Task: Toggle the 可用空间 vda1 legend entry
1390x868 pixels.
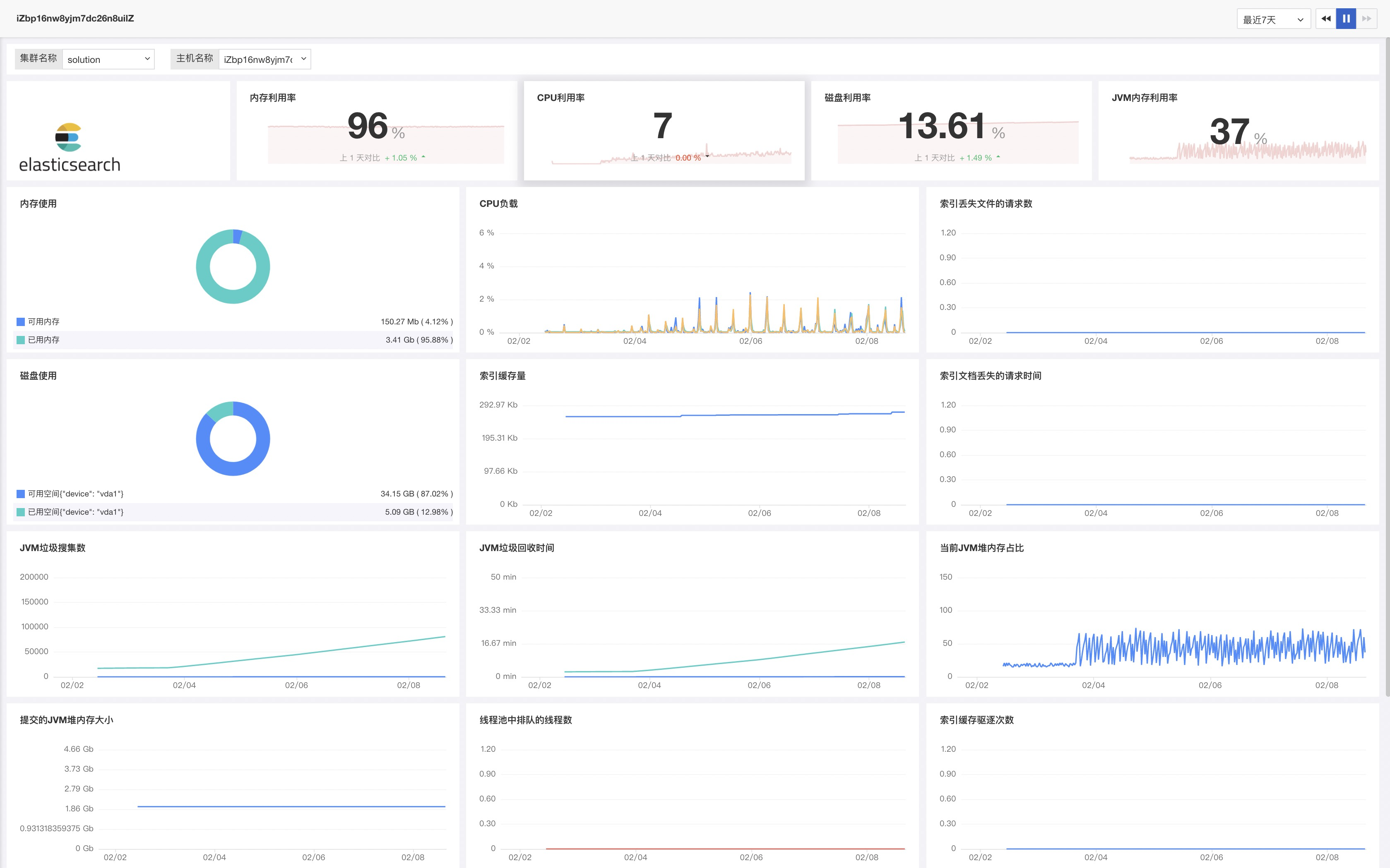Action: 75,494
